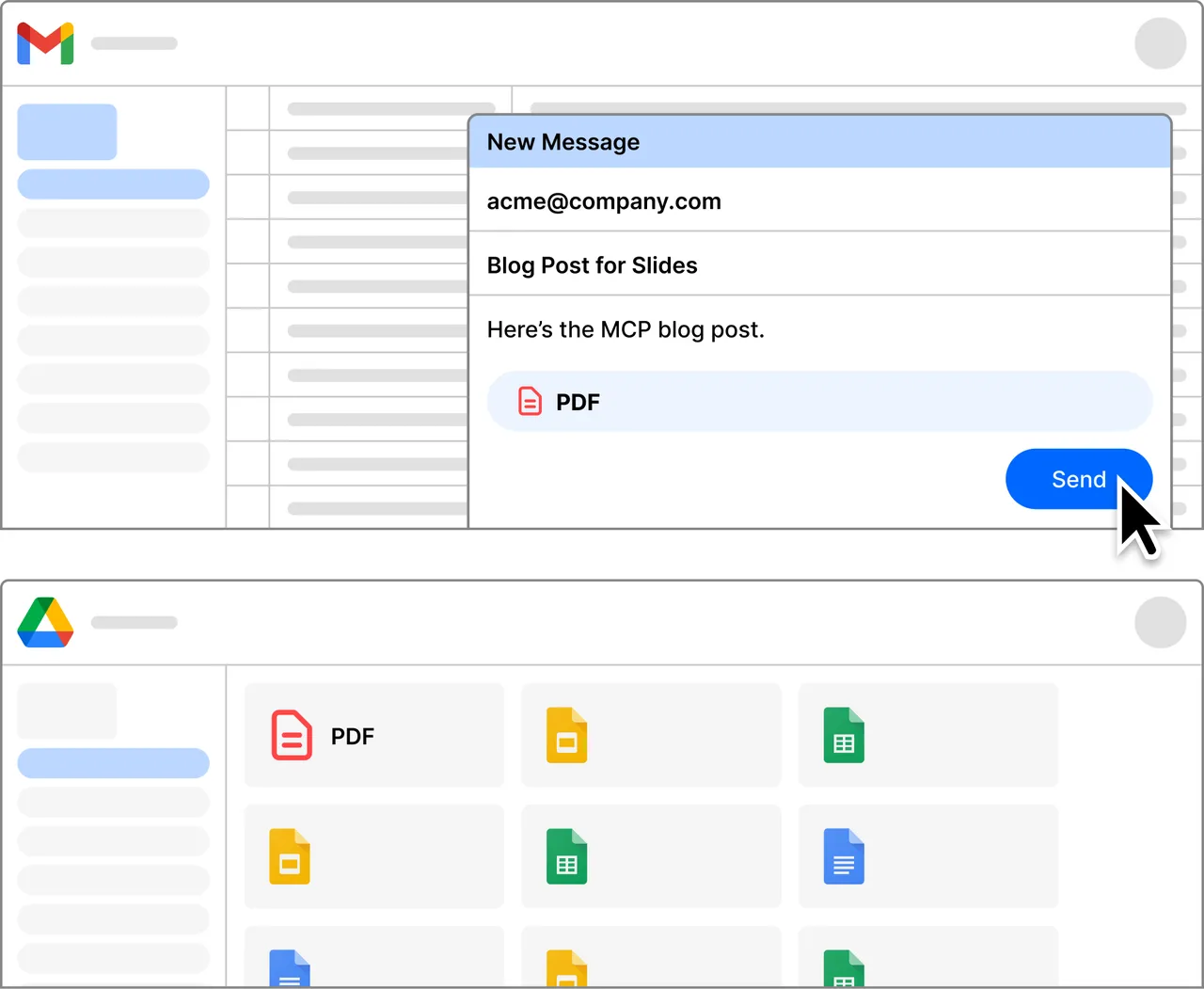Open the PDF file in Drive

(374, 735)
